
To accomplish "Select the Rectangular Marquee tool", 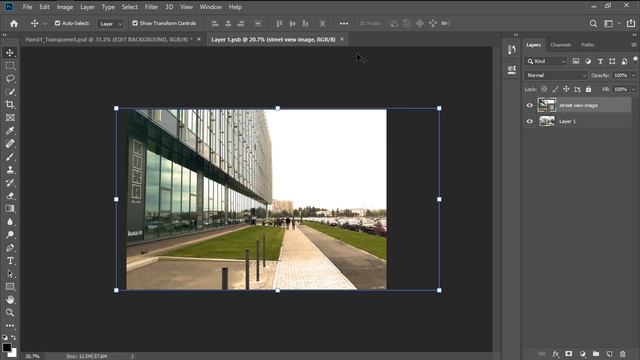I will [10, 66].
